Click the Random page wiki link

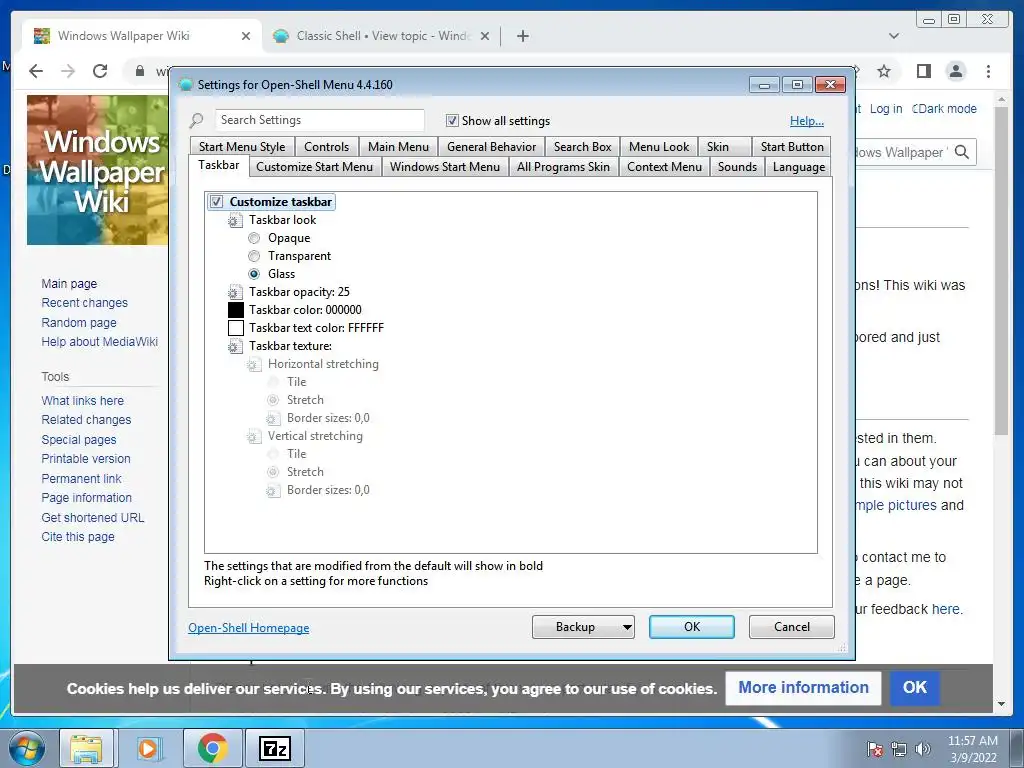pos(79,323)
